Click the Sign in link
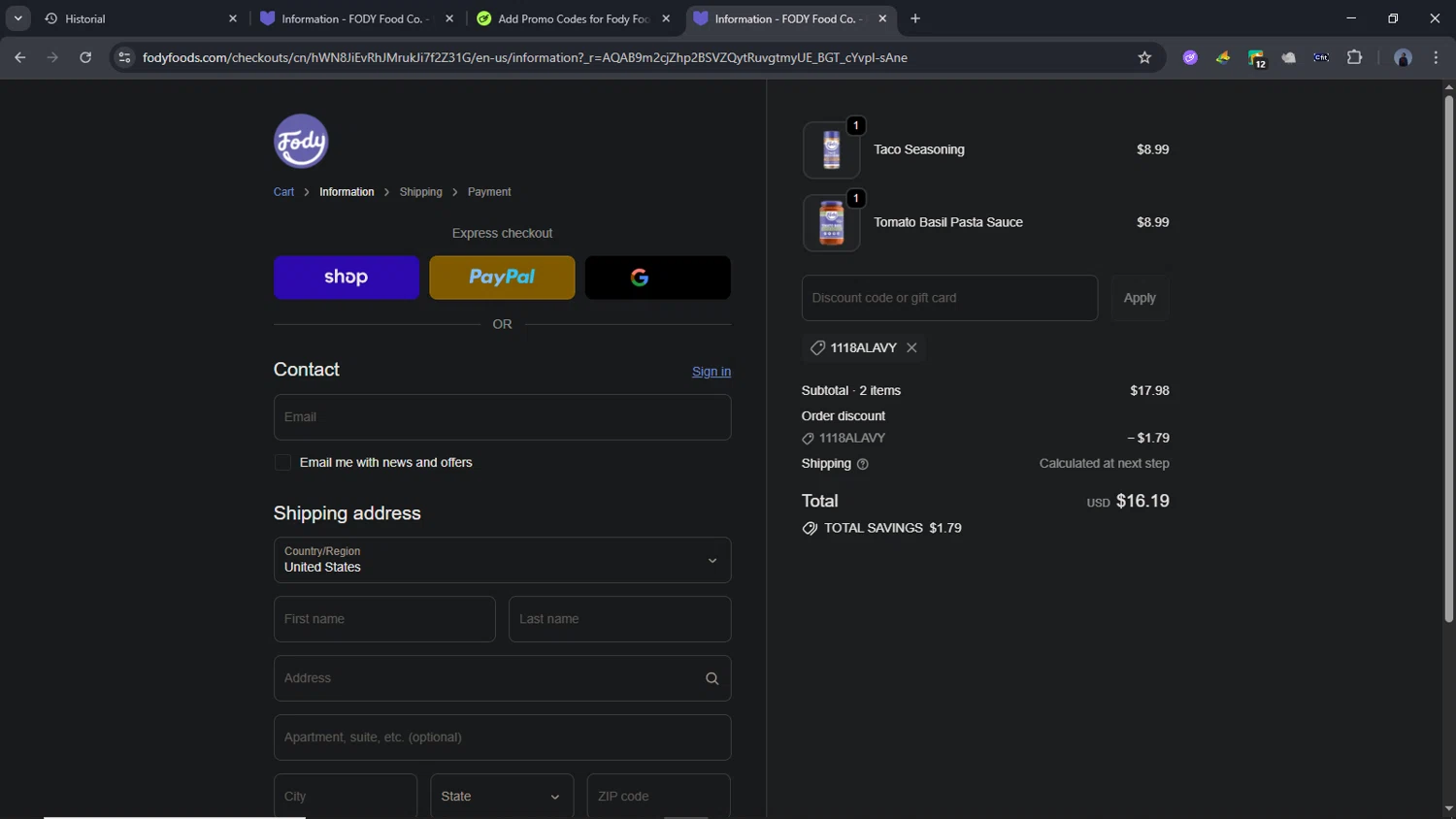This screenshot has width=1456, height=819. click(711, 372)
